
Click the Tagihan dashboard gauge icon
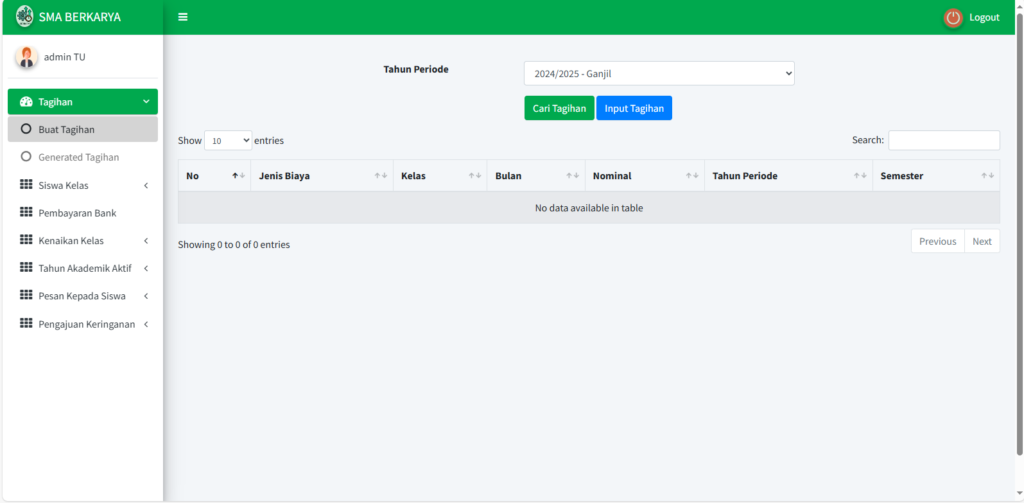point(26,102)
